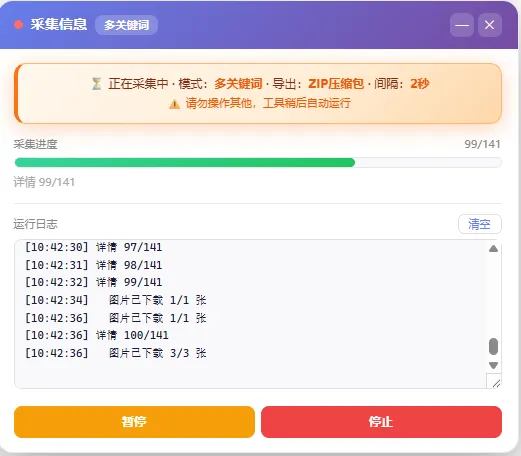Click the warning triangle icon in banner
This screenshot has width=521, height=456.
click(x=174, y=104)
